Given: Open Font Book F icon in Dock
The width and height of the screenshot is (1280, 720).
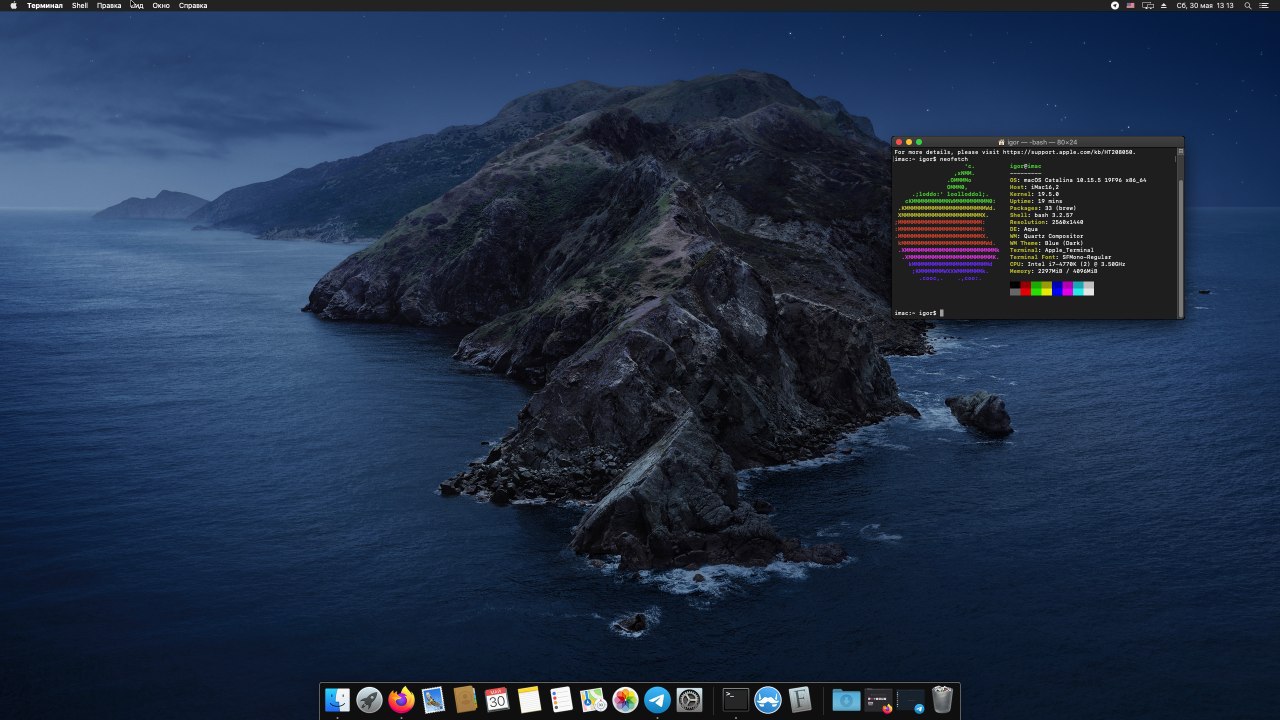Looking at the screenshot, I should [800, 700].
